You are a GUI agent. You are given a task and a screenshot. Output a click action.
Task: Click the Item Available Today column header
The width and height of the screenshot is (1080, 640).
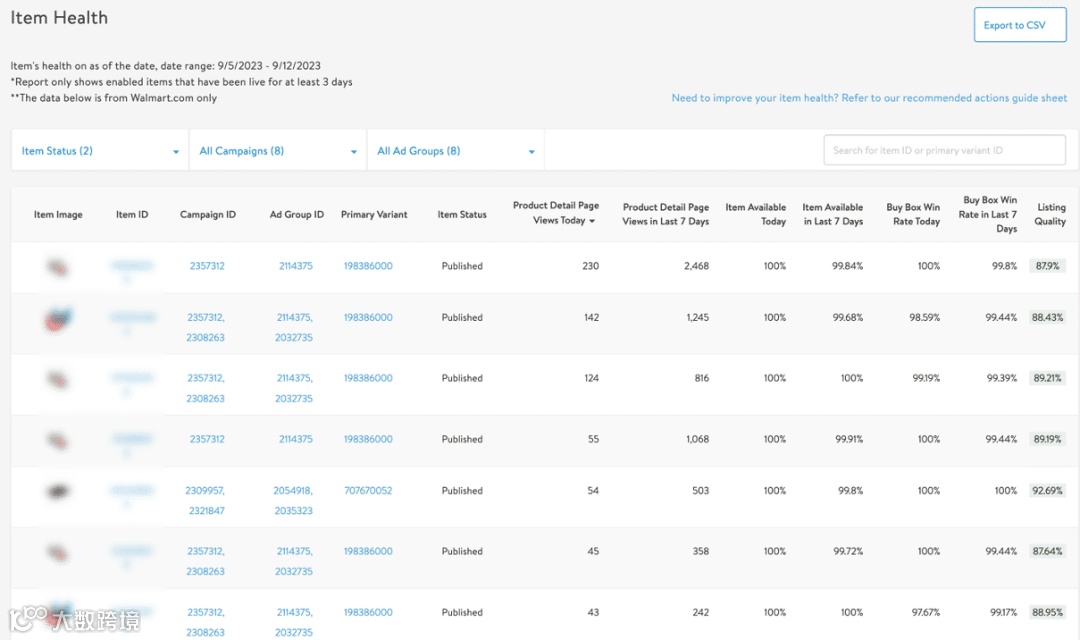click(x=756, y=214)
